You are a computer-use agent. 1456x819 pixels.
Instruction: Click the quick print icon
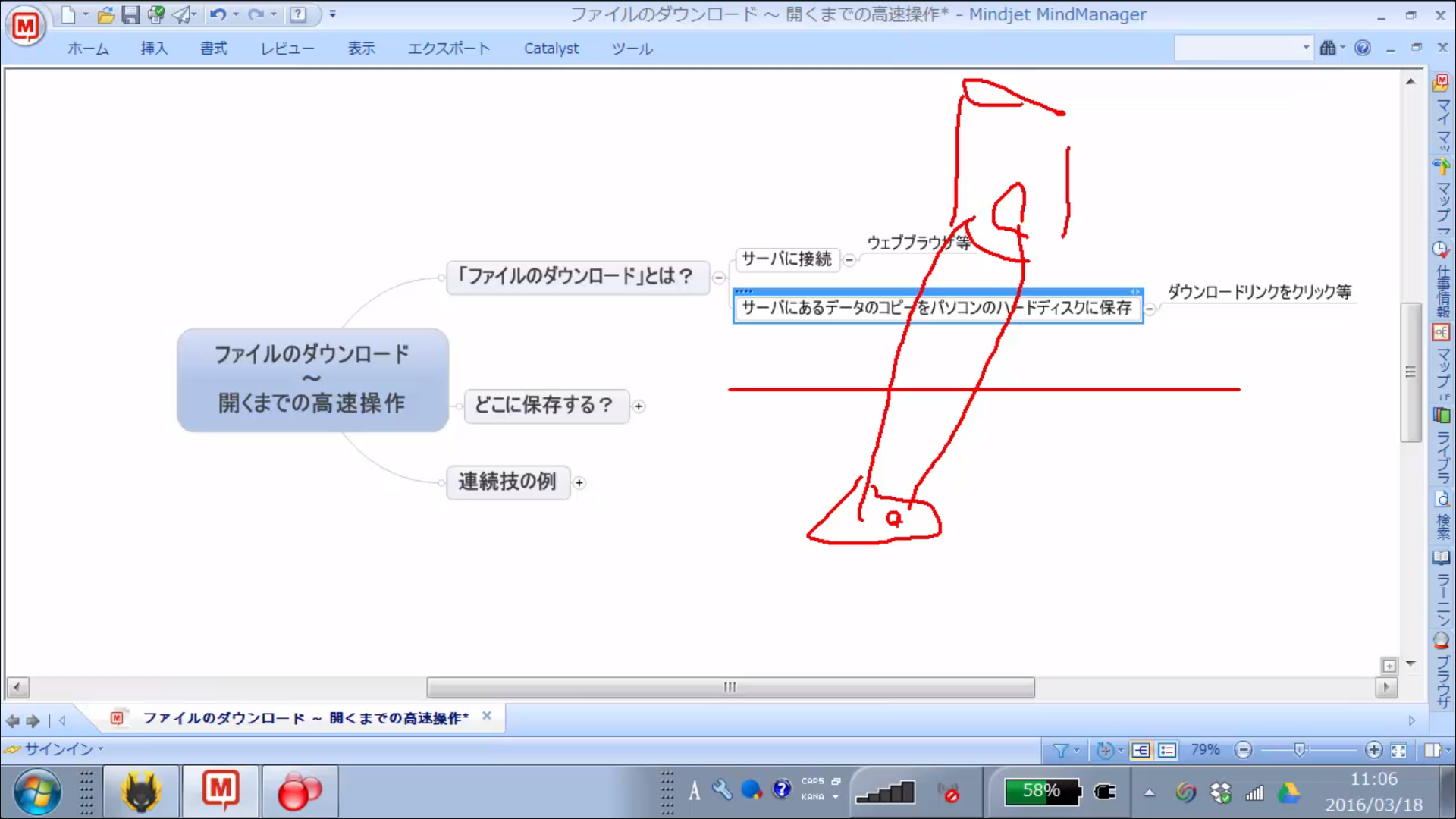click(156, 14)
